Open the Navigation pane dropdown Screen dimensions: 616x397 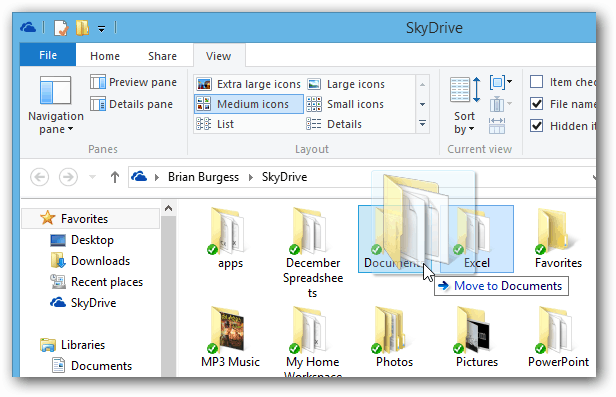click(x=56, y=105)
